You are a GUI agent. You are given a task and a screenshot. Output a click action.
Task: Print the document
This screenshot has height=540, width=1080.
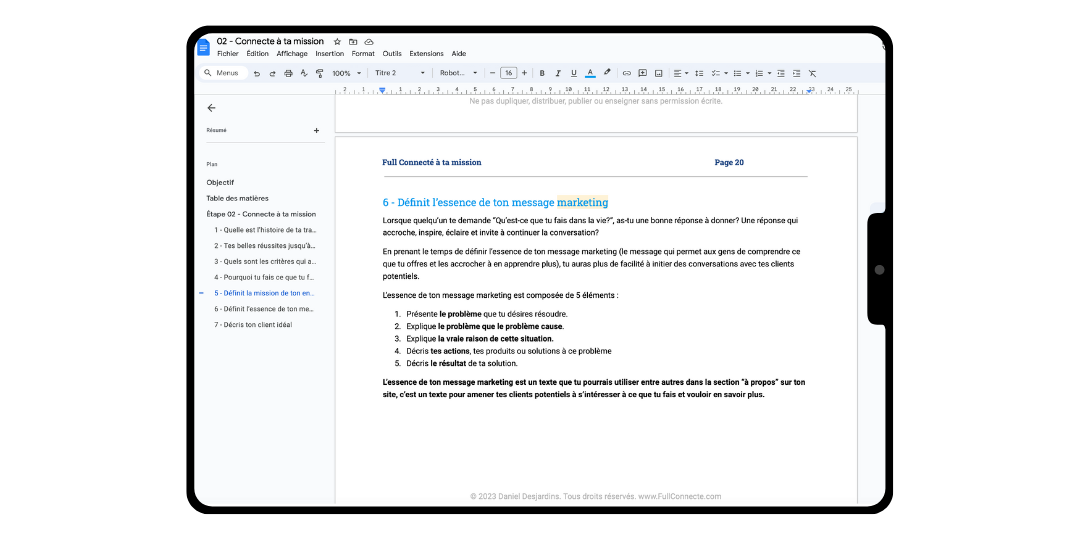(x=288, y=73)
